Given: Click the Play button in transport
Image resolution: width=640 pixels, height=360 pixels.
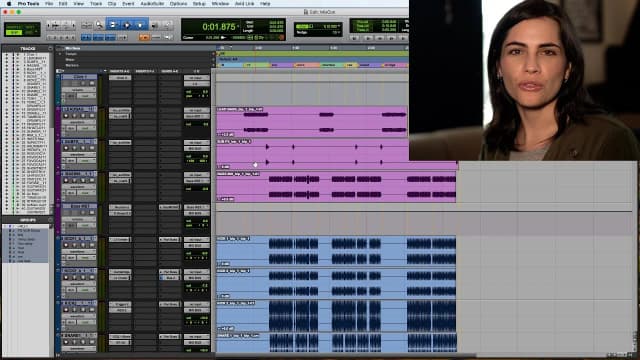Looking at the screenshot, I should coord(368,38).
